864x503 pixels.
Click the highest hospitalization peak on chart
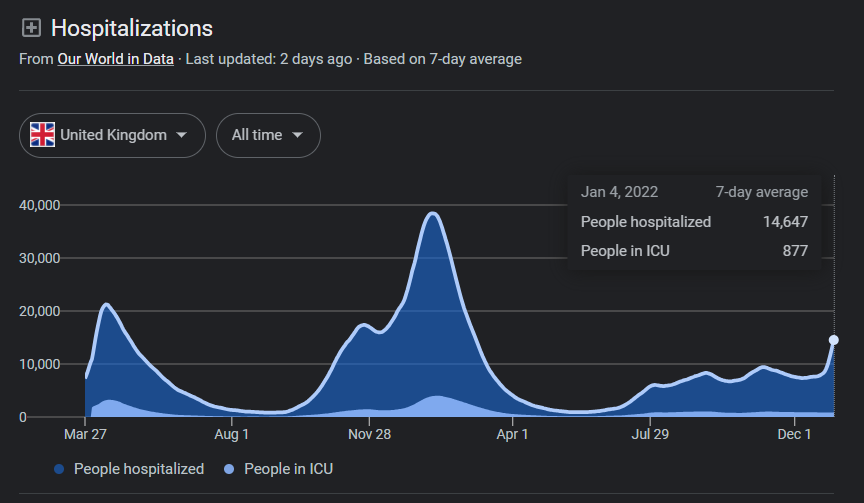(x=432, y=213)
